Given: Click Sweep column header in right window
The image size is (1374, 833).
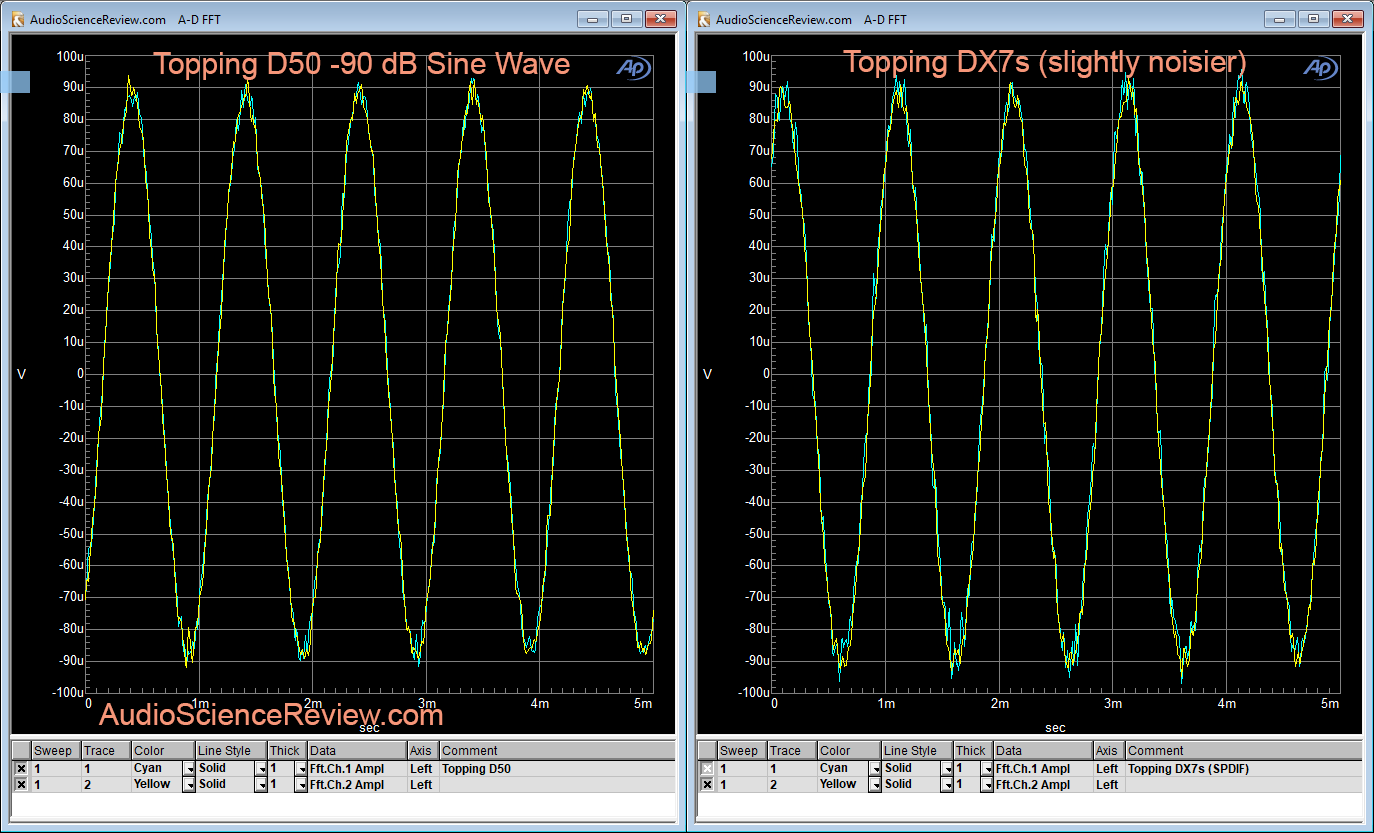Looking at the screenshot, I should (742, 751).
